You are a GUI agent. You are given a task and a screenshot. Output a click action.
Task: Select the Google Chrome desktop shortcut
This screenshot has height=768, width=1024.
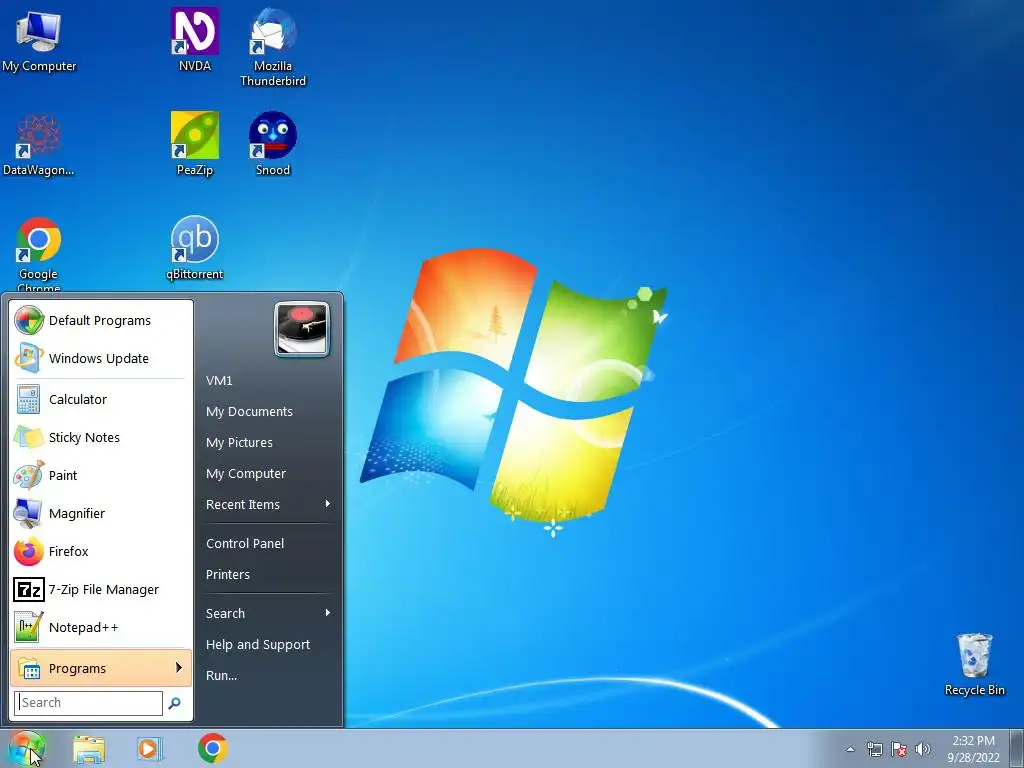[39, 254]
